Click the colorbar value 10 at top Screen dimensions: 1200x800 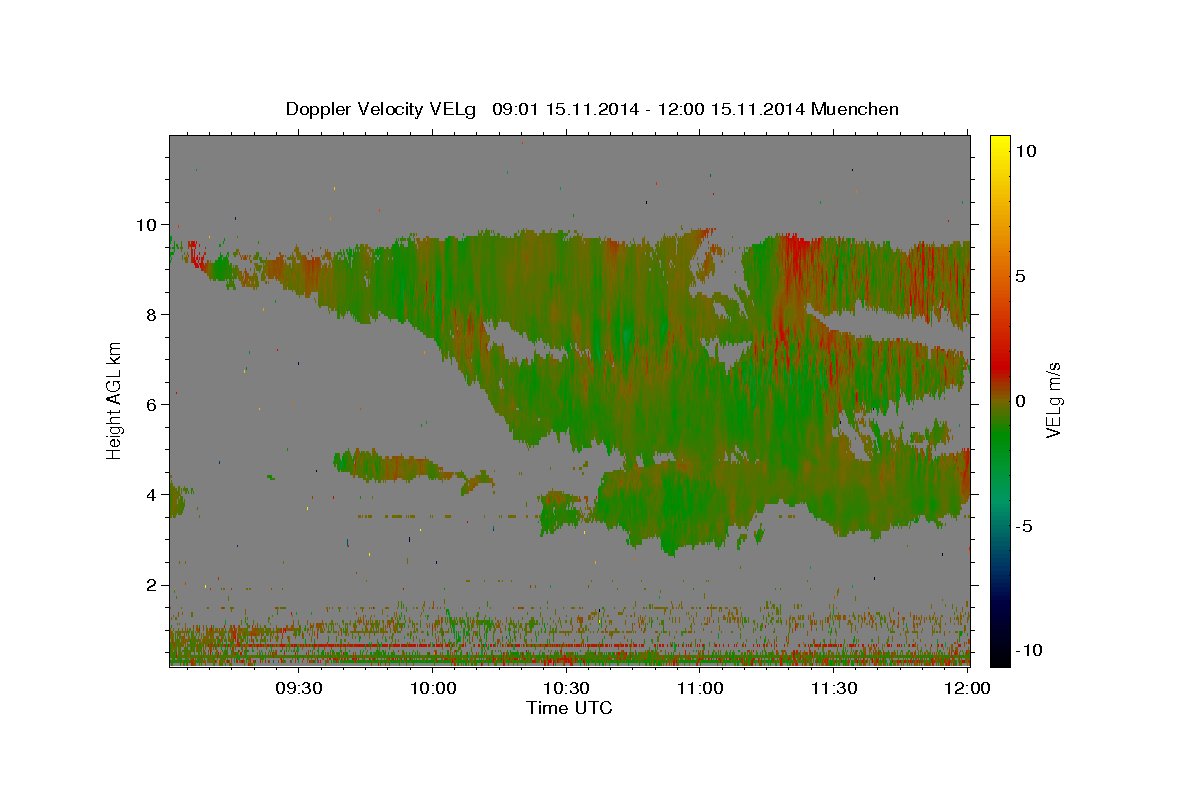click(1027, 150)
